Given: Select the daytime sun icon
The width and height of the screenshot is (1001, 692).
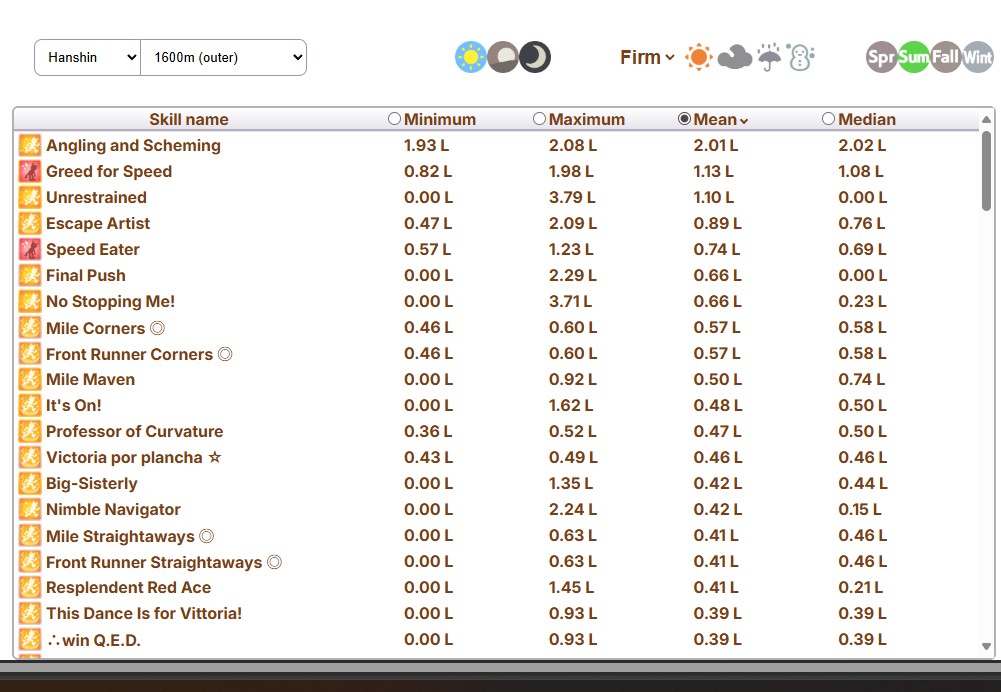Looking at the screenshot, I should [x=470, y=57].
